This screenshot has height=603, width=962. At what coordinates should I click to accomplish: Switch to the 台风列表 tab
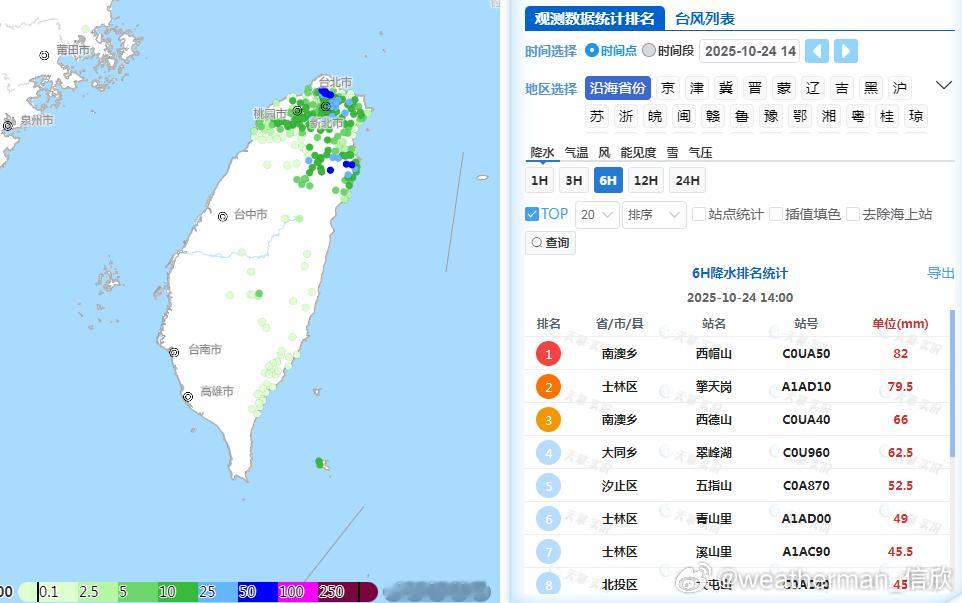(705, 18)
